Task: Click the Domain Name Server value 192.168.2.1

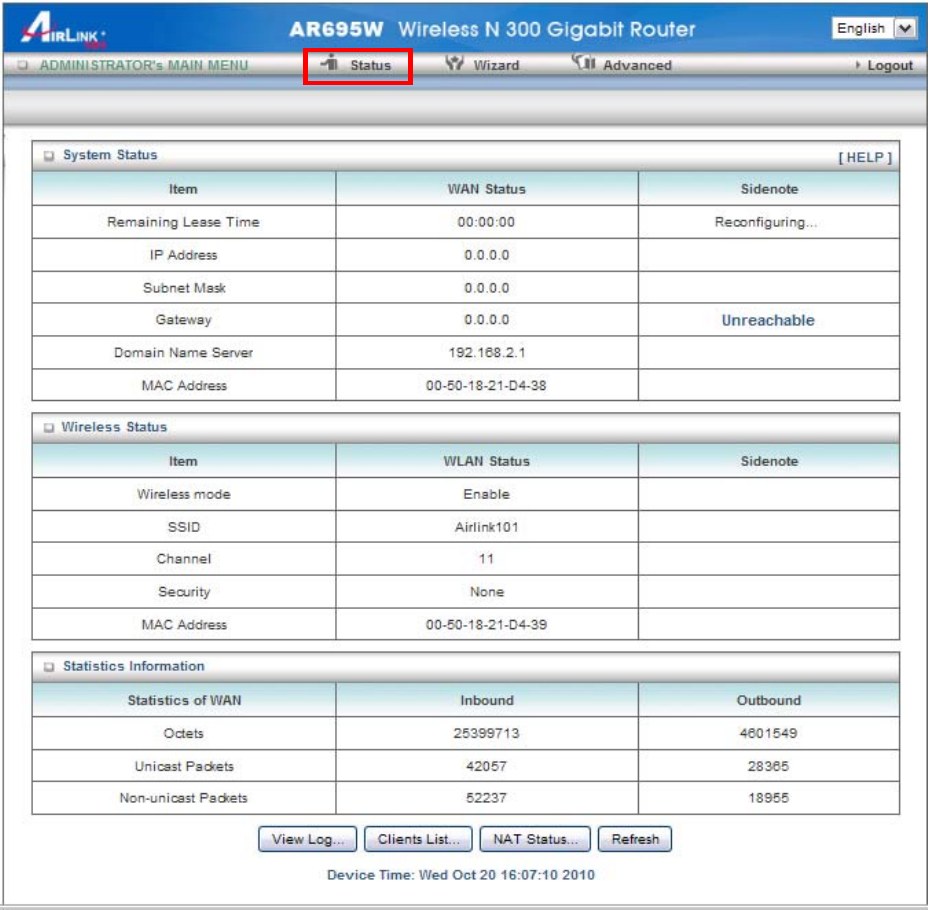Action: (x=486, y=353)
